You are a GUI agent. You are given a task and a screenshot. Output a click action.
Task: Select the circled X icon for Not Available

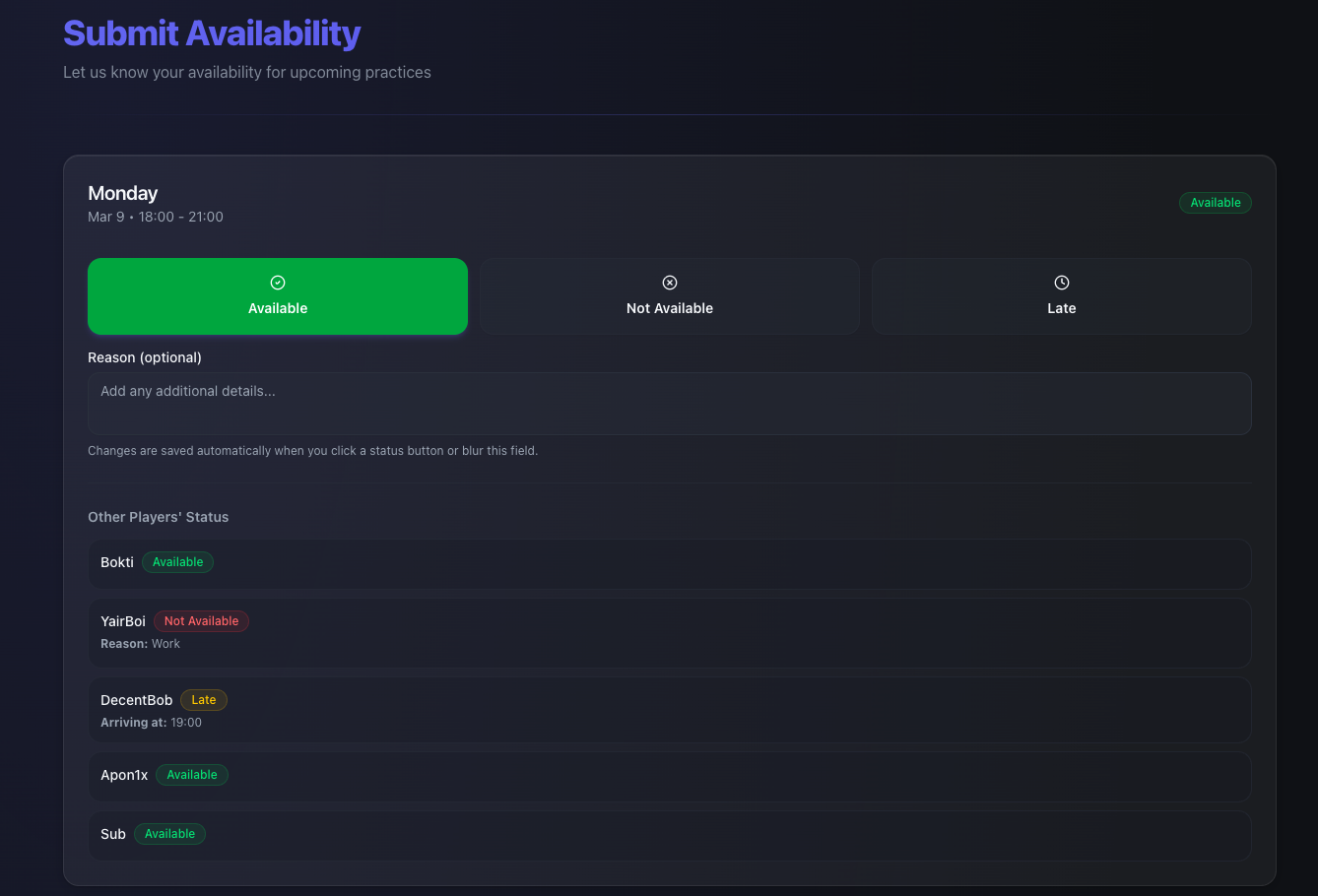pos(669,283)
